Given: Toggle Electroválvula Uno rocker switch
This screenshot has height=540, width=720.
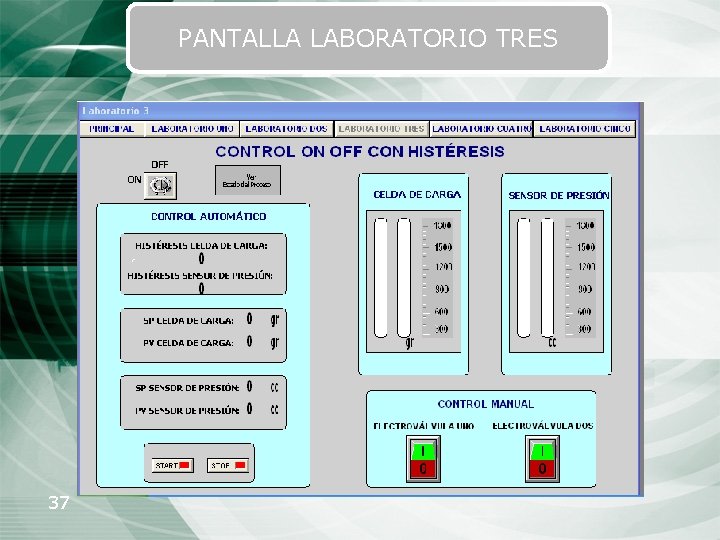Looking at the screenshot, I should (423, 459).
